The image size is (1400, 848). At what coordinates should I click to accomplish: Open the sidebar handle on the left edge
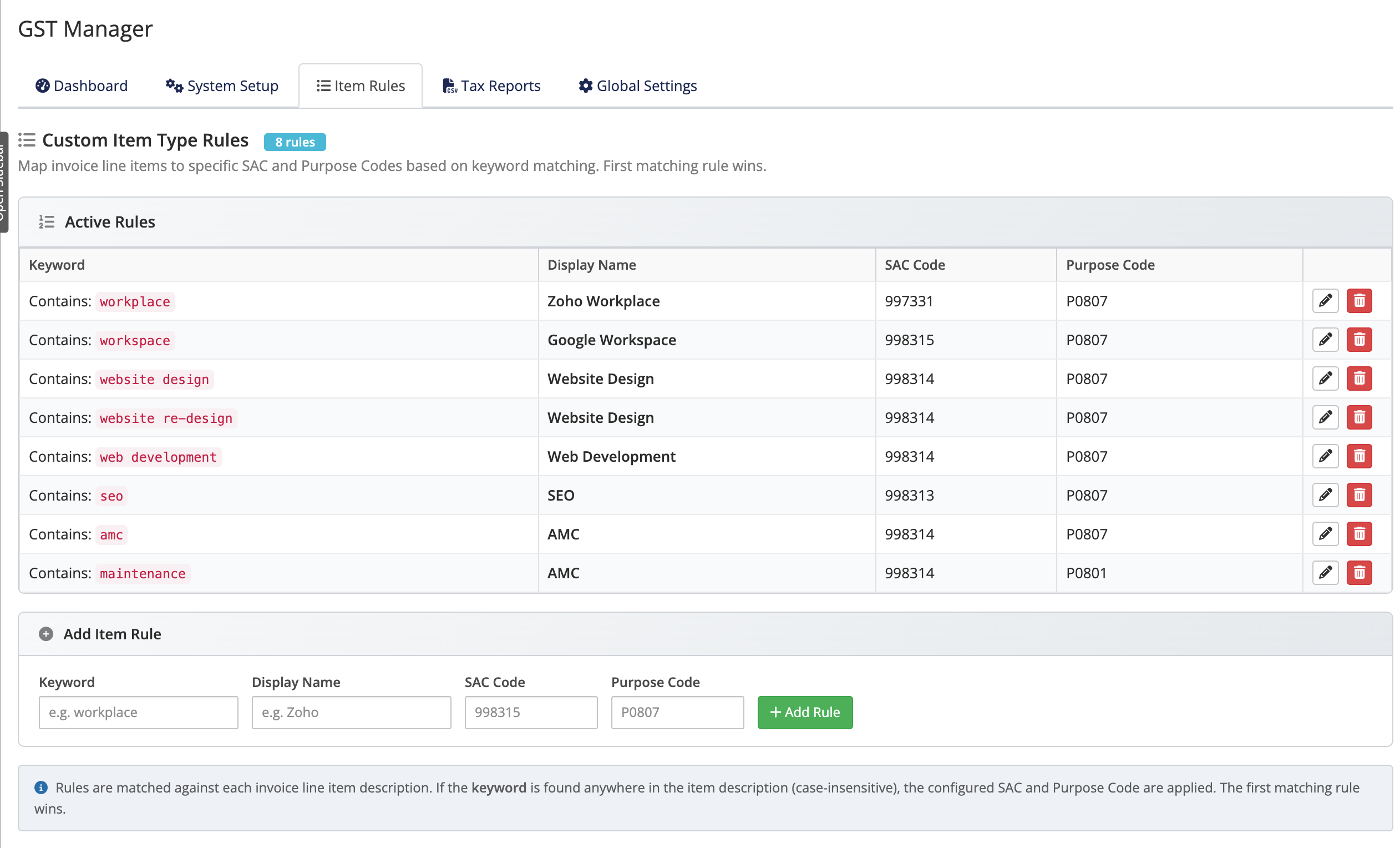coord(4,182)
